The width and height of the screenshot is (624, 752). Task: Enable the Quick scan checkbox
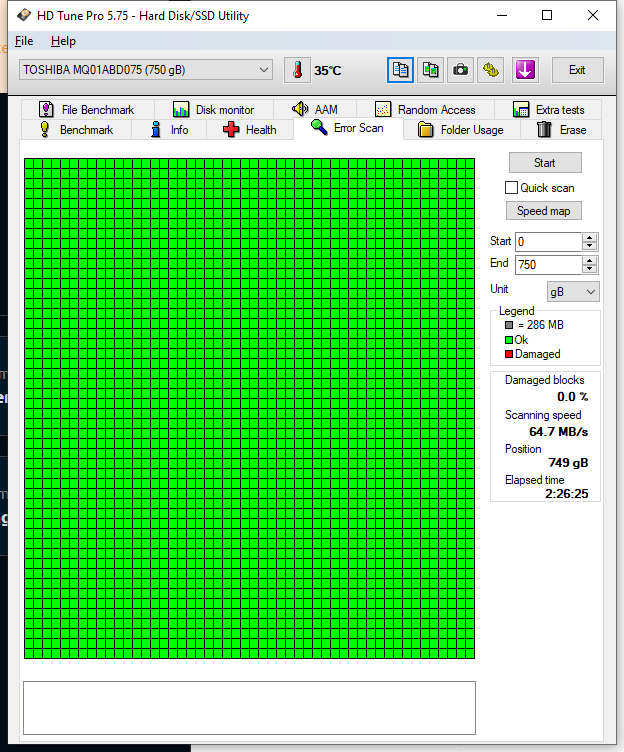(x=511, y=188)
